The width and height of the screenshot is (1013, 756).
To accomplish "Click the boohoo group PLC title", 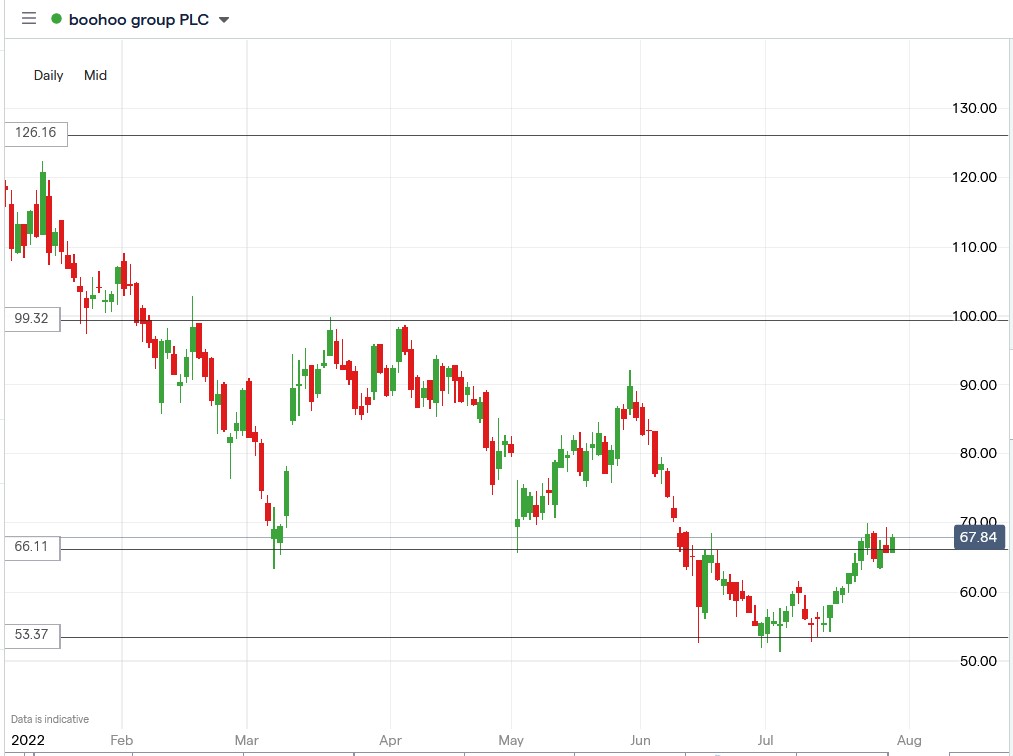I will coord(140,18).
